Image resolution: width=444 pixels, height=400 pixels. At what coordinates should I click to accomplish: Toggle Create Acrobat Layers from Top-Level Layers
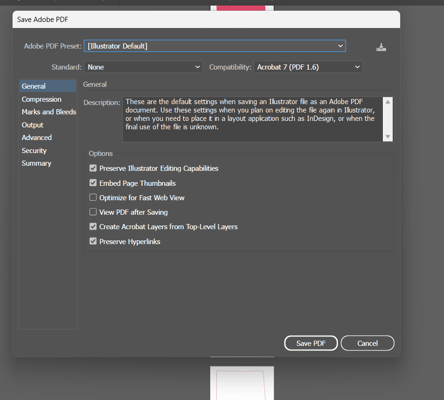[93, 227]
